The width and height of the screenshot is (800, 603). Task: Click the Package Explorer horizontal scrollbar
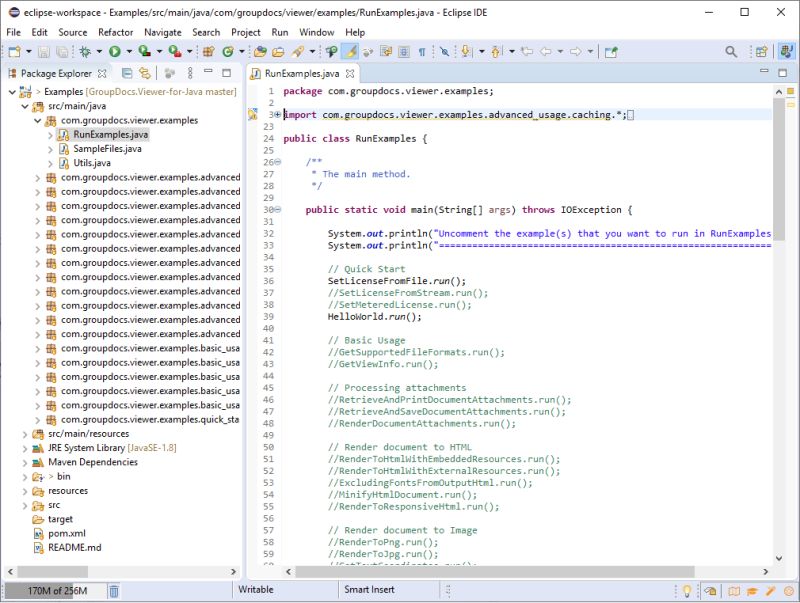point(121,571)
